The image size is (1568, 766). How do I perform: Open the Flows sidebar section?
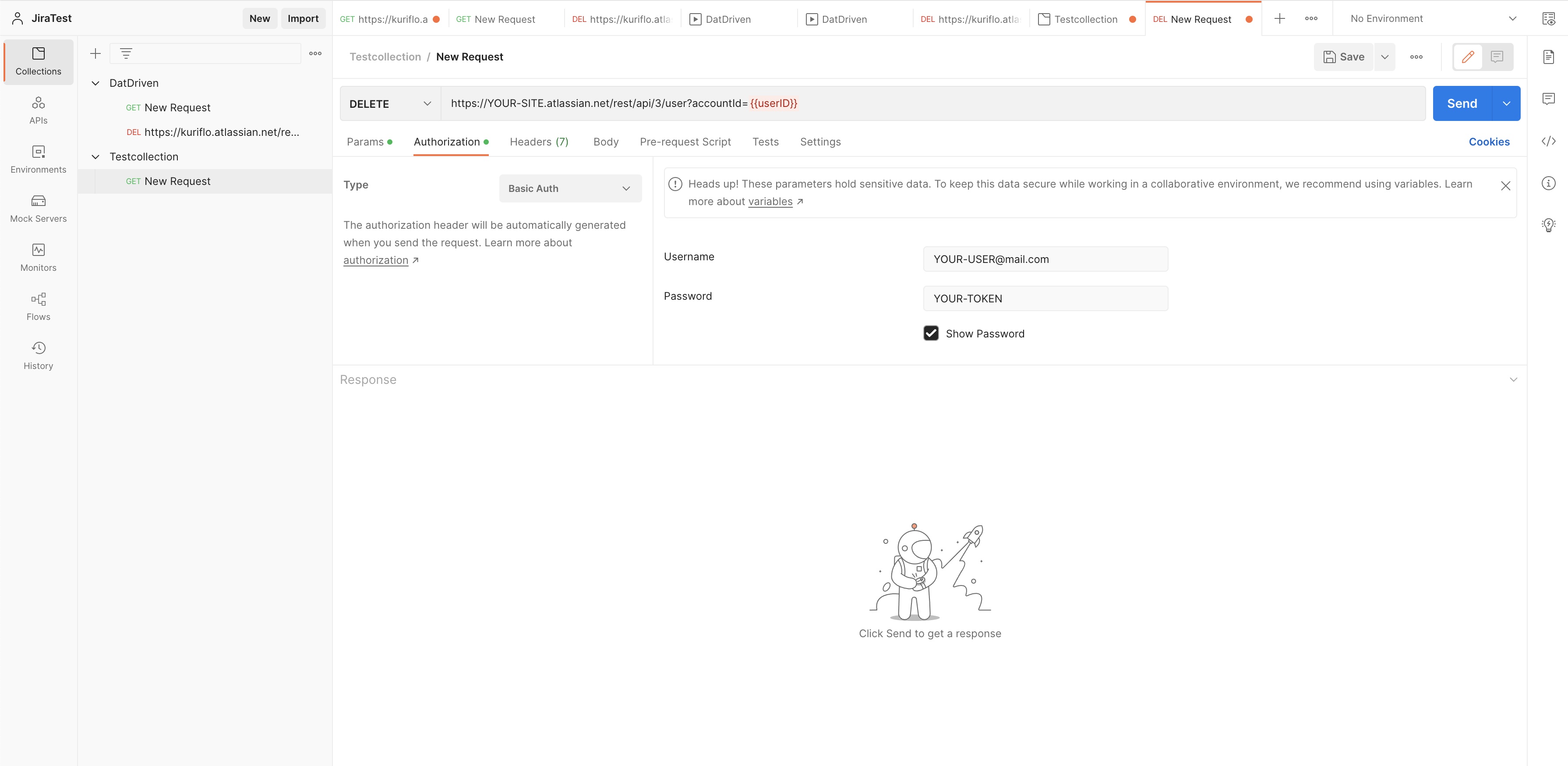[x=39, y=306]
